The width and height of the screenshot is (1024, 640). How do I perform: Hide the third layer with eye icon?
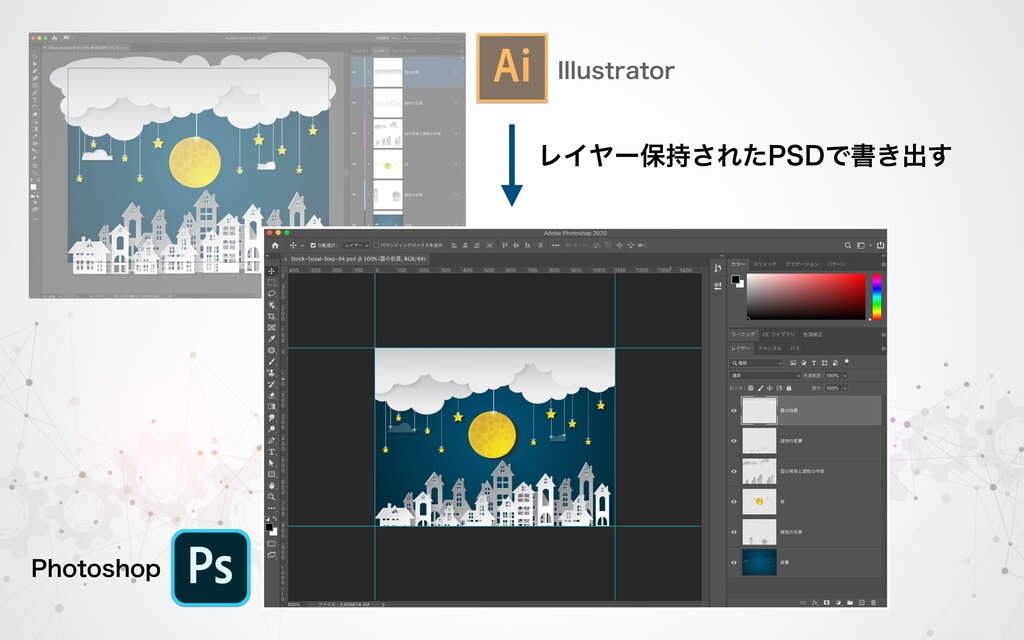click(733, 472)
